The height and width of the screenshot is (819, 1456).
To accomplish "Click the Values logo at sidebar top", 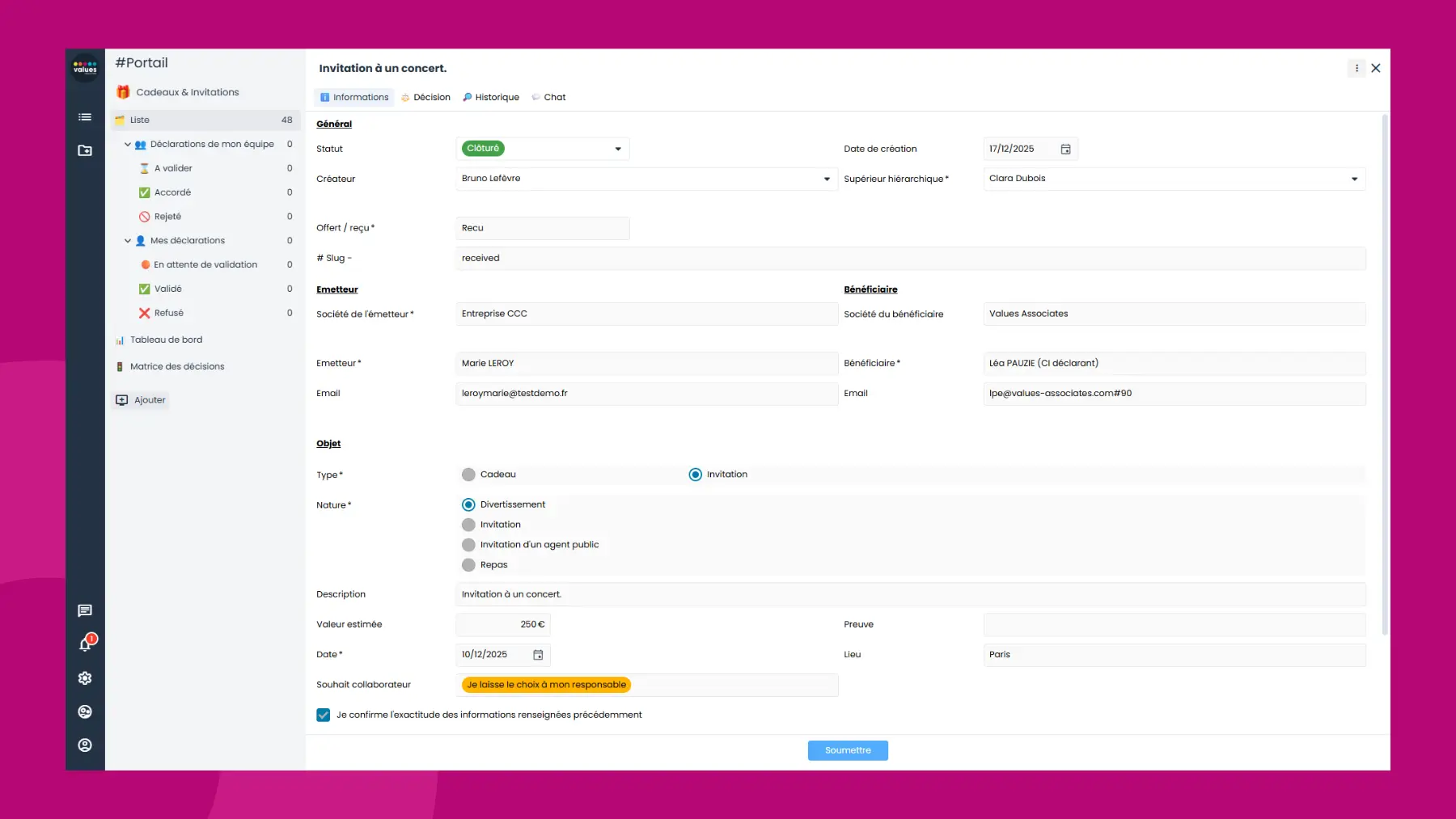I will coord(84,68).
